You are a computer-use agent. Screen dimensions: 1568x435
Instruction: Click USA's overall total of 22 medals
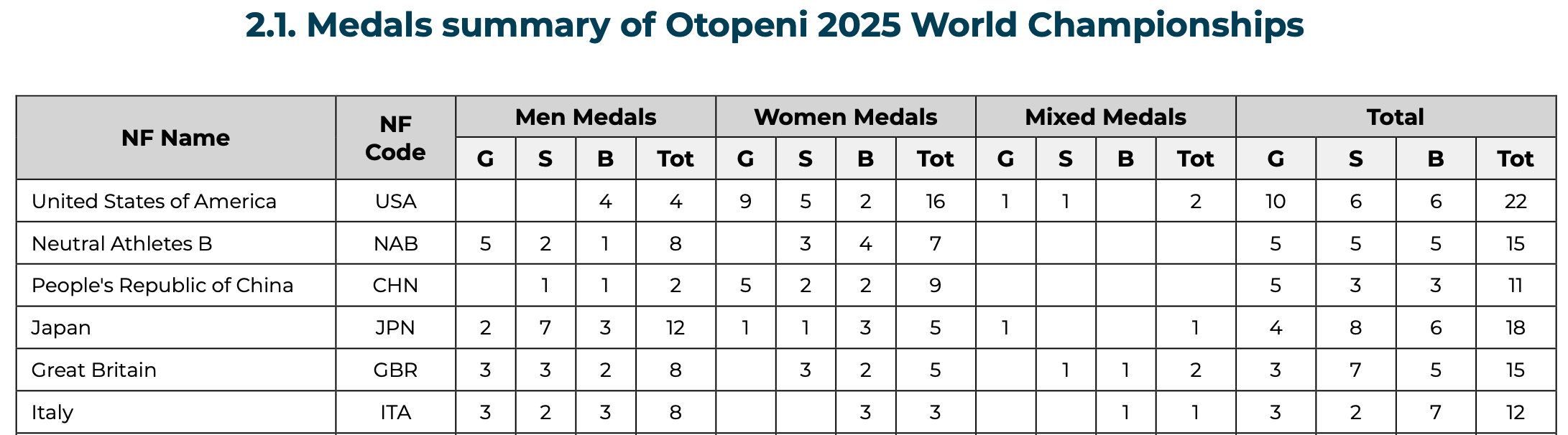click(x=1515, y=201)
